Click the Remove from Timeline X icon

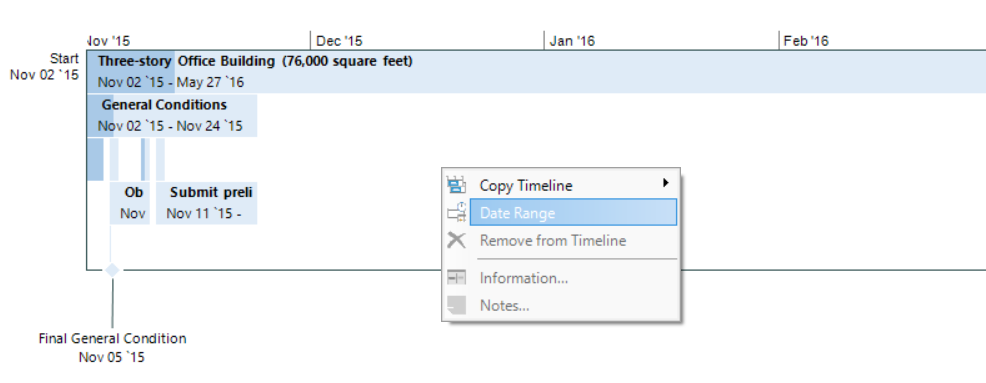click(x=456, y=240)
